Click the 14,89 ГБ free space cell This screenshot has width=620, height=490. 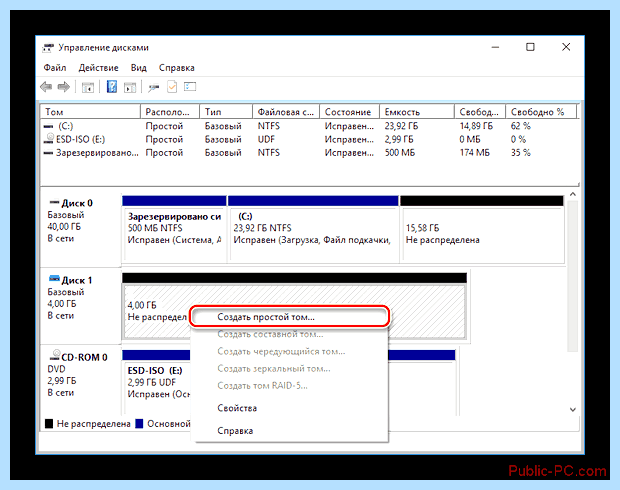pos(476,126)
